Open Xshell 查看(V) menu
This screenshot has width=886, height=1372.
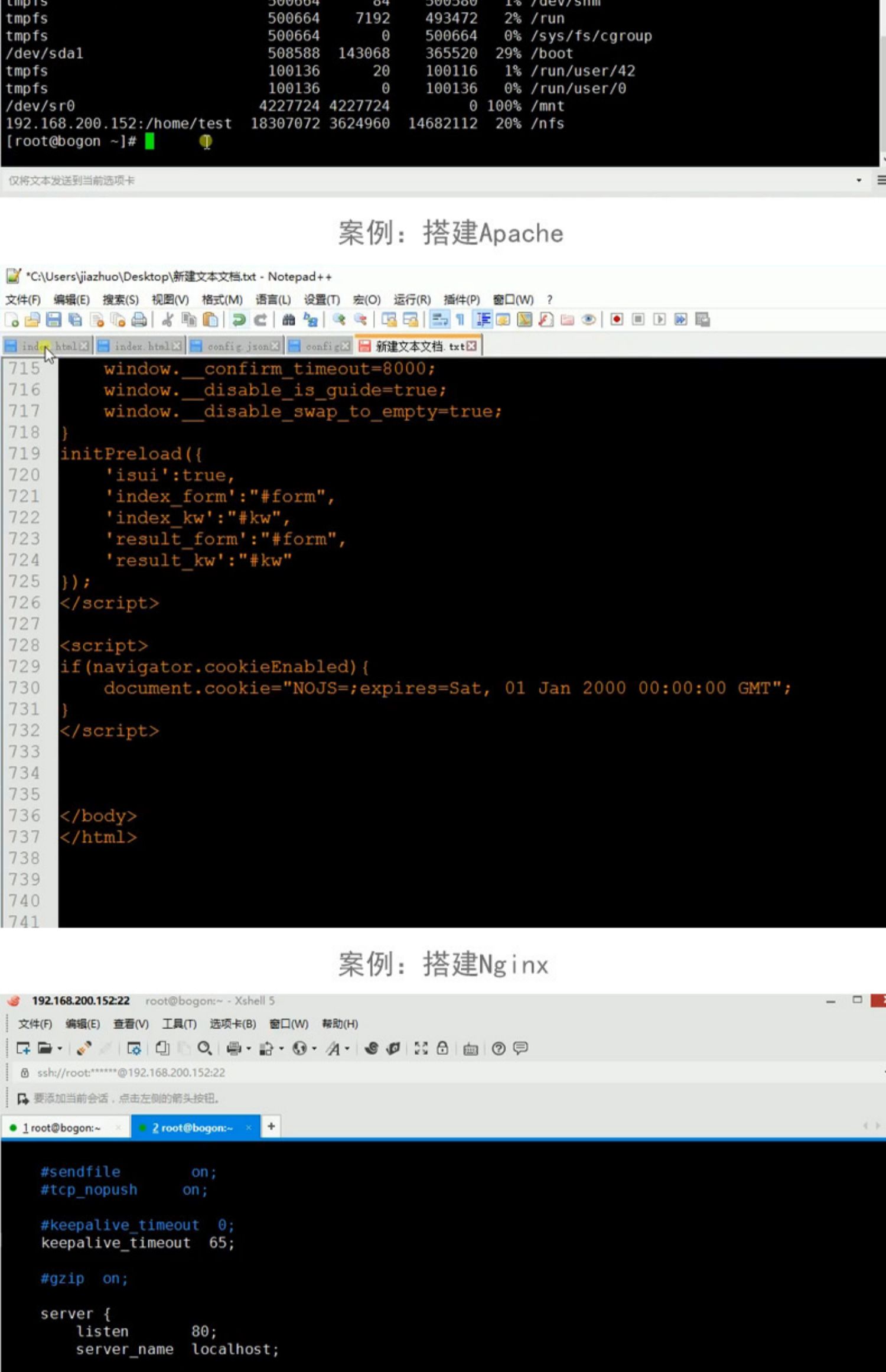click(x=131, y=1024)
